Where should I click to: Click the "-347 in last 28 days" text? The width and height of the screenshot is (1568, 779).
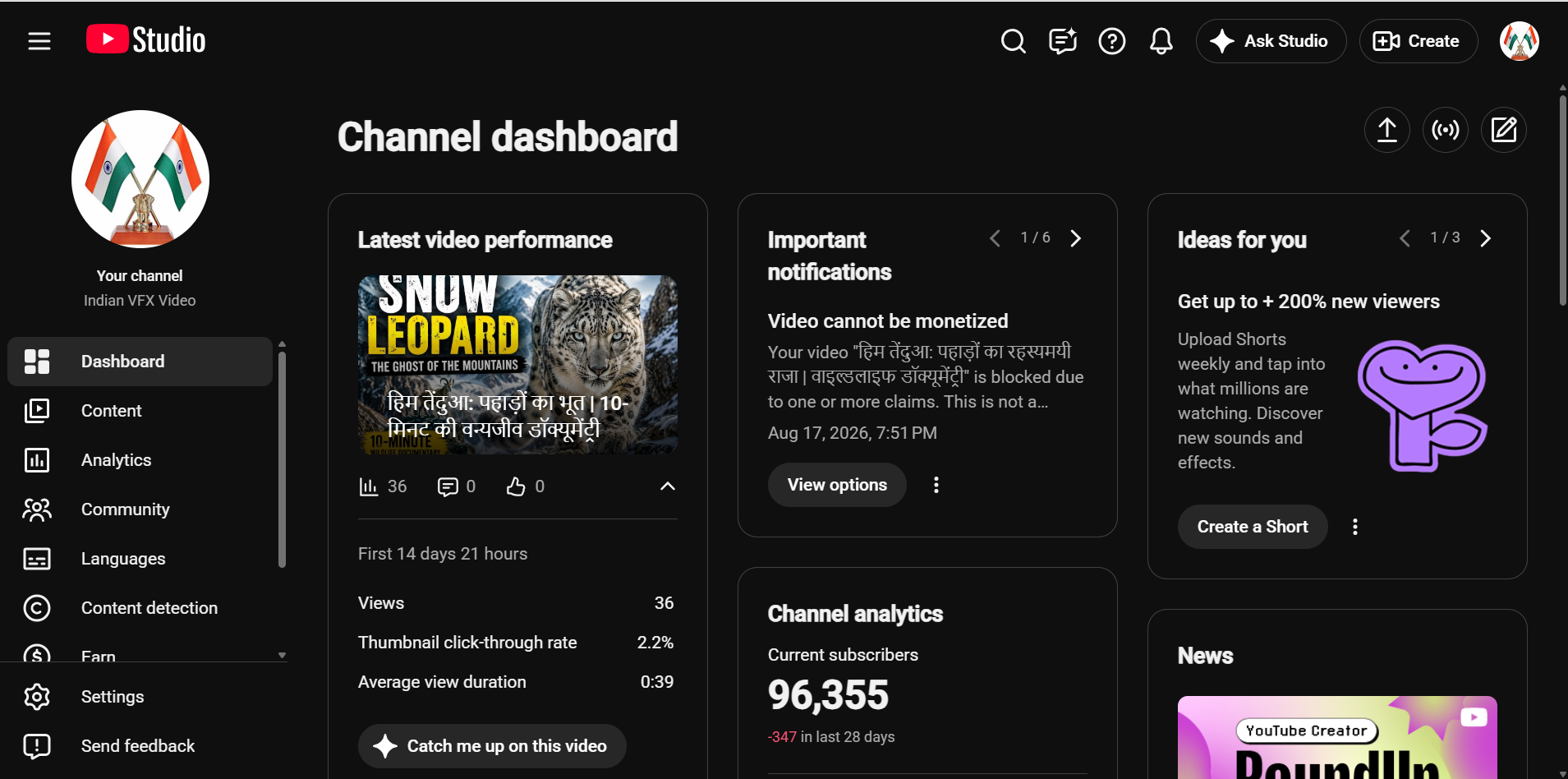point(831,737)
